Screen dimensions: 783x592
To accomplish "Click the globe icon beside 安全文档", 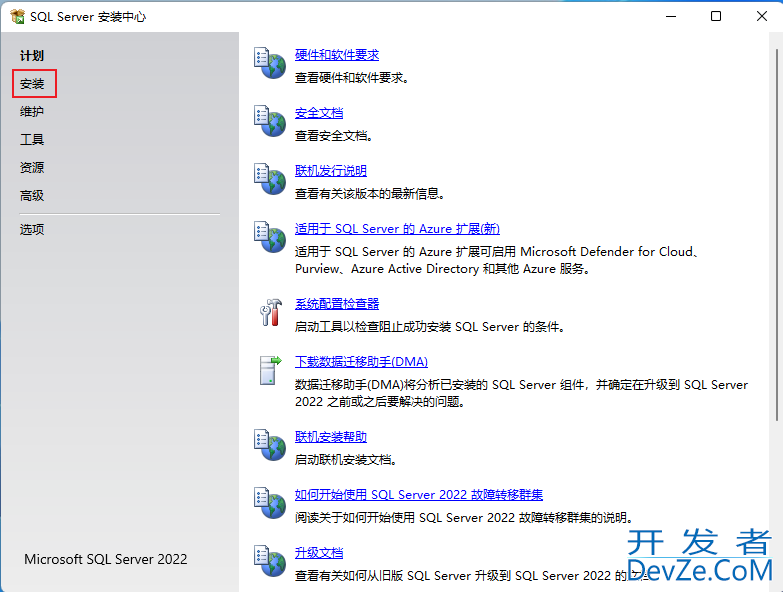I will coord(270,121).
